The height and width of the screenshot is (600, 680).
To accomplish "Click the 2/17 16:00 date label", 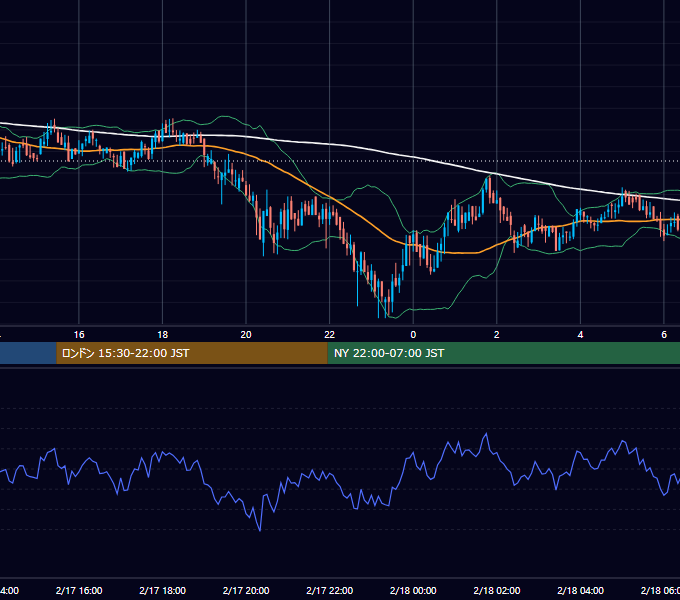I will 79,590.
